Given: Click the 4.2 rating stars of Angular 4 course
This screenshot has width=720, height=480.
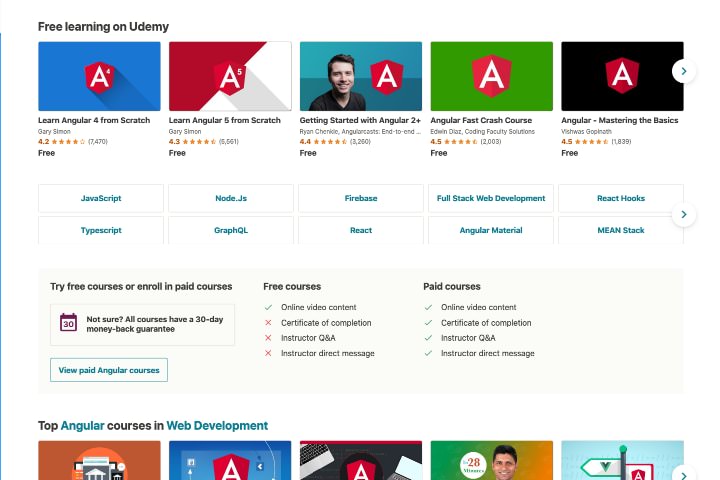Looking at the screenshot, I should coord(68,141).
